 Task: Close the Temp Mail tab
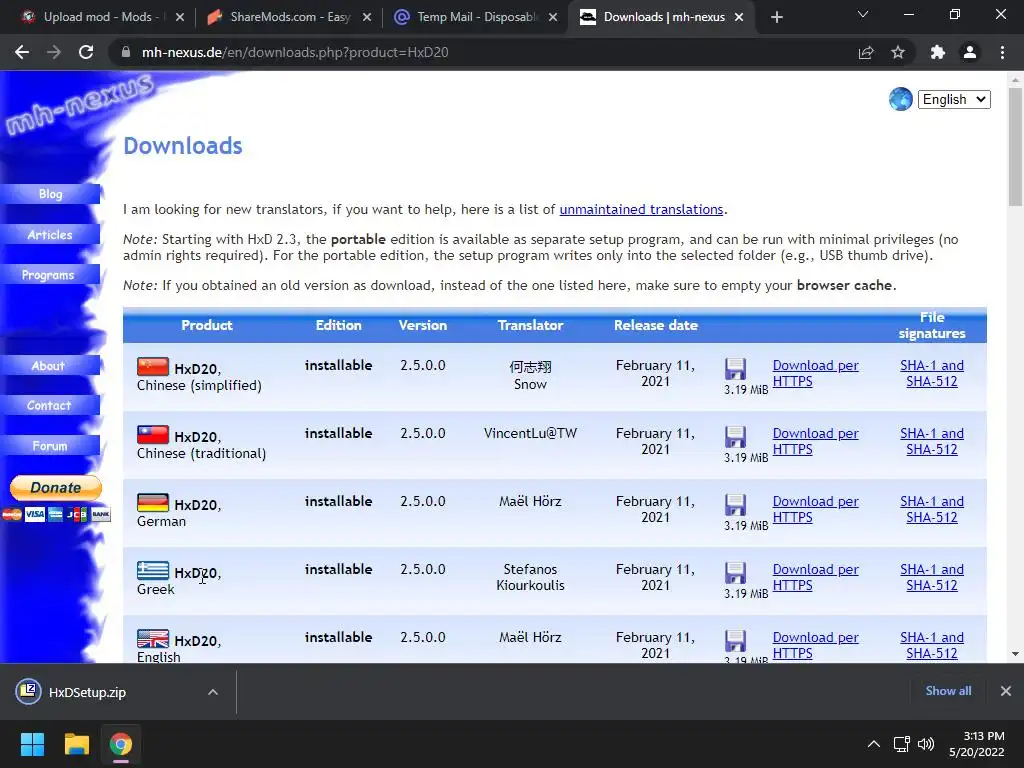coord(553,17)
